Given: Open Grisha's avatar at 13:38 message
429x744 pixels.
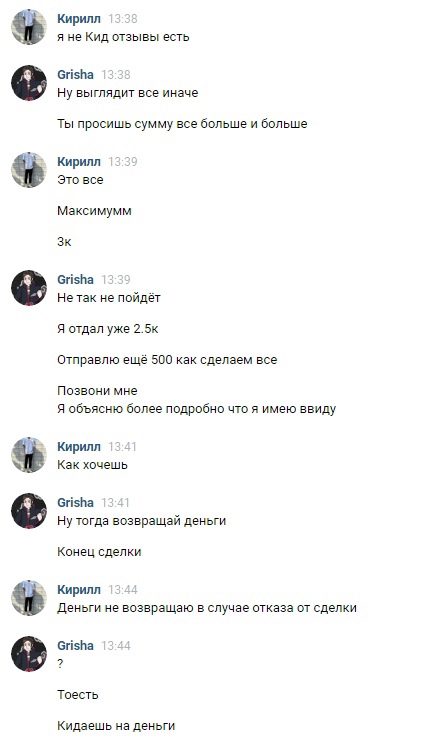Looking at the screenshot, I should pyautogui.click(x=29, y=83).
